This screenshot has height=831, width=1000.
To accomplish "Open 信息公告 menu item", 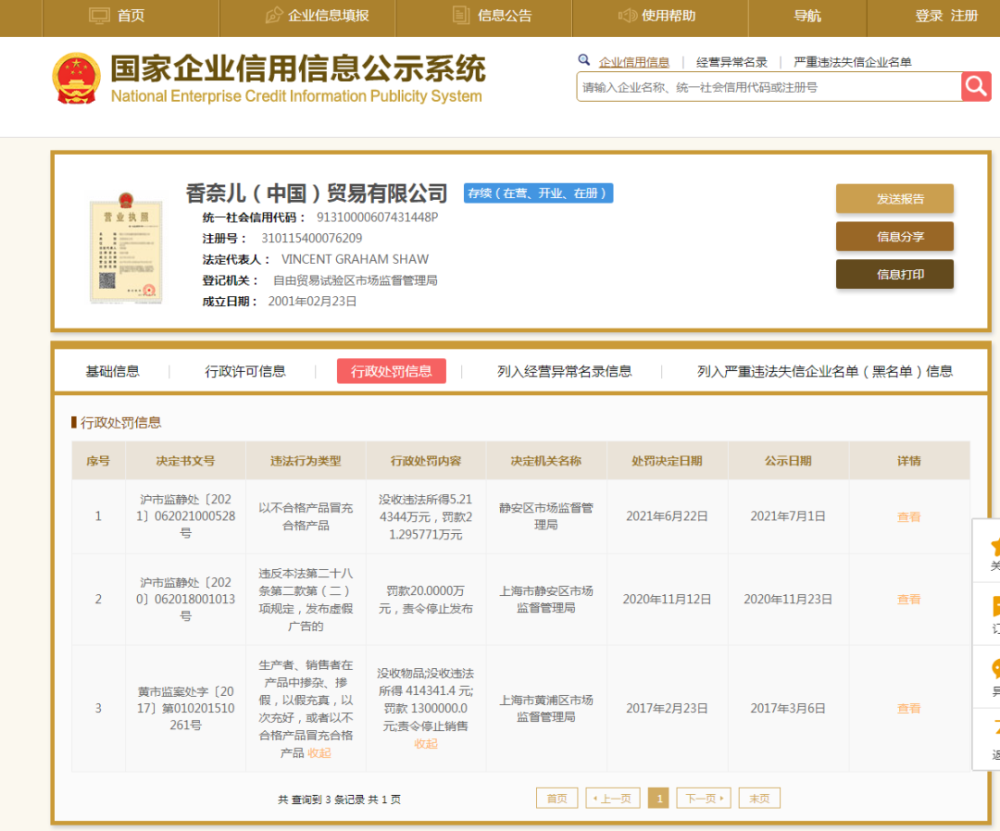I will pyautogui.click(x=504, y=15).
